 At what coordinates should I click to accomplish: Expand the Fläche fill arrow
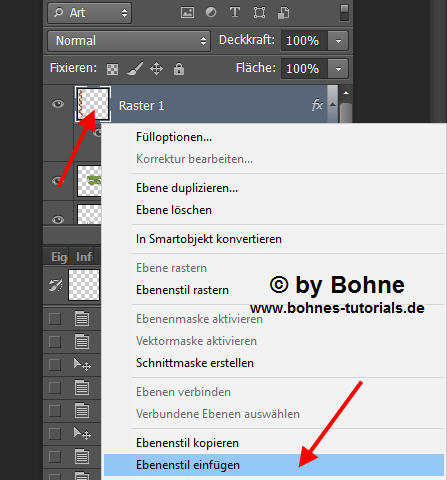click(x=338, y=69)
